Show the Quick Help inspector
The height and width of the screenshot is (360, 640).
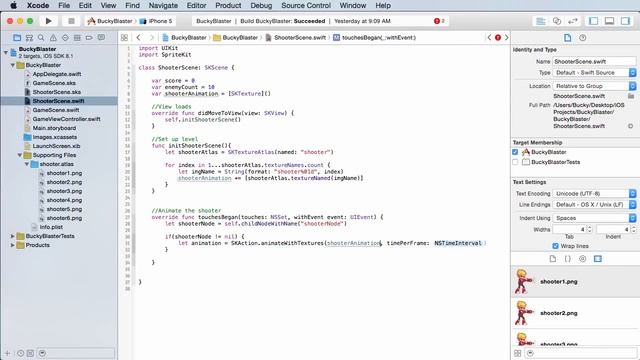(x=582, y=38)
